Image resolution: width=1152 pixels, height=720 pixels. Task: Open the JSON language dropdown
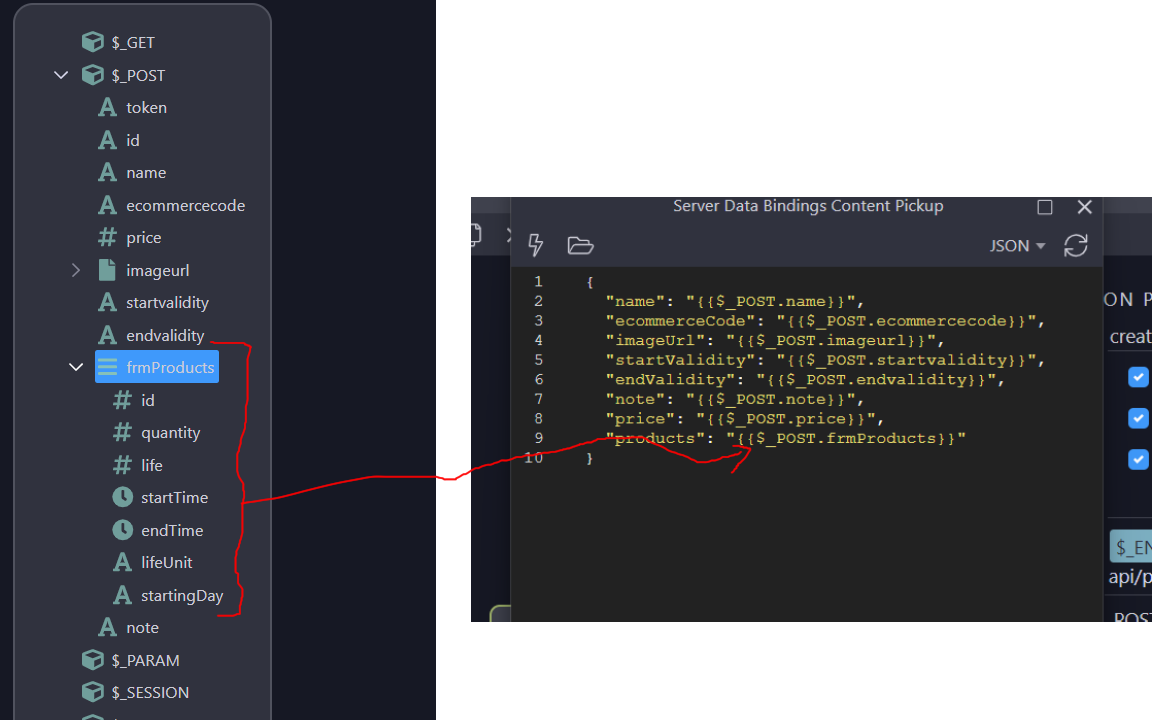1017,246
